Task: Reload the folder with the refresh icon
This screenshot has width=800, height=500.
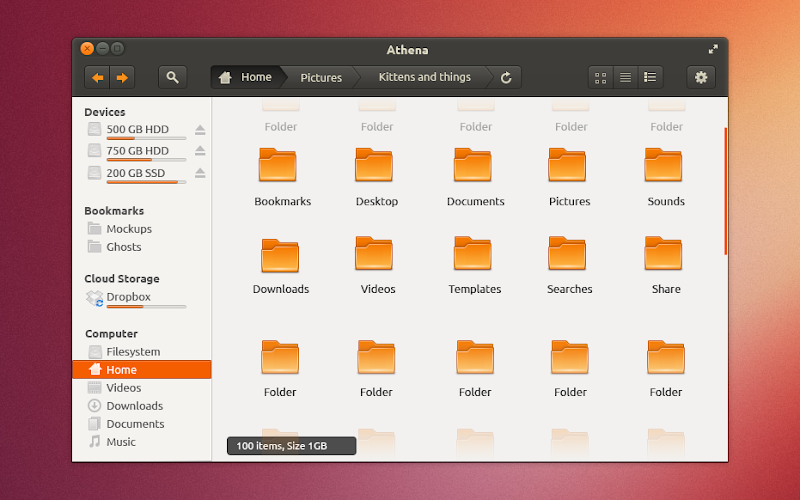Action: (x=506, y=77)
